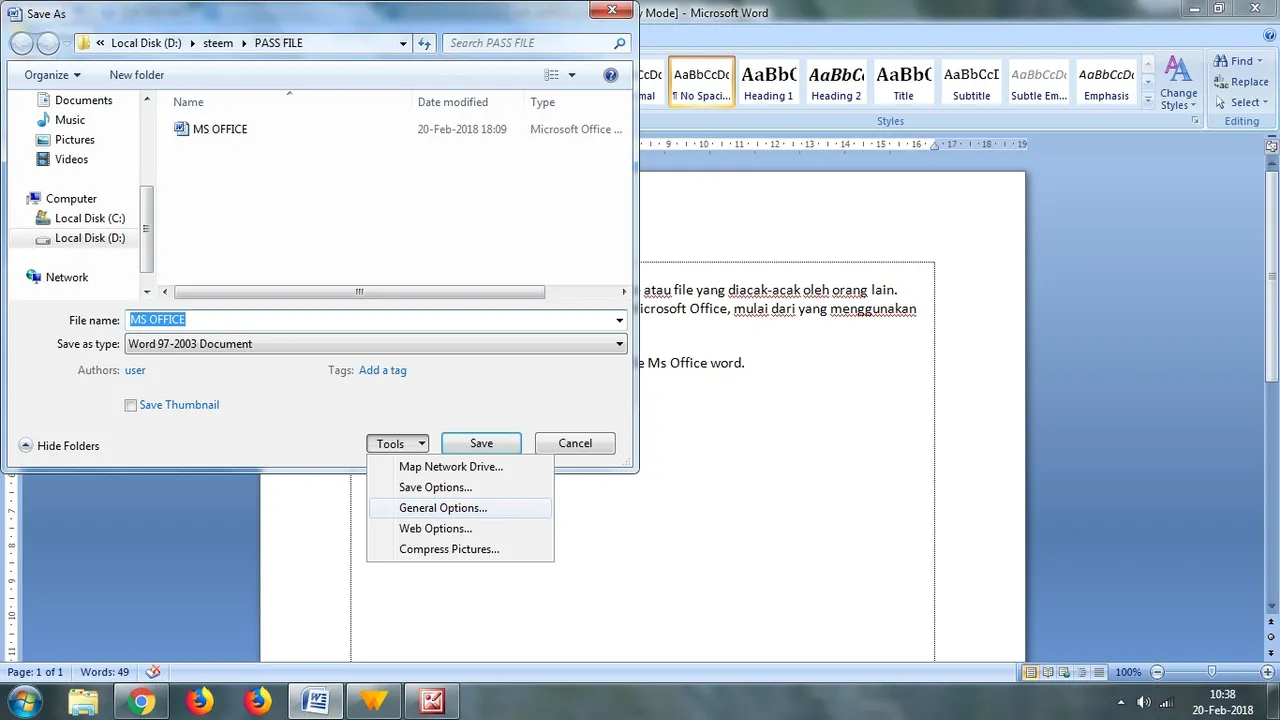Click the New folder button
Viewport: 1280px width, 720px height.
click(x=137, y=75)
